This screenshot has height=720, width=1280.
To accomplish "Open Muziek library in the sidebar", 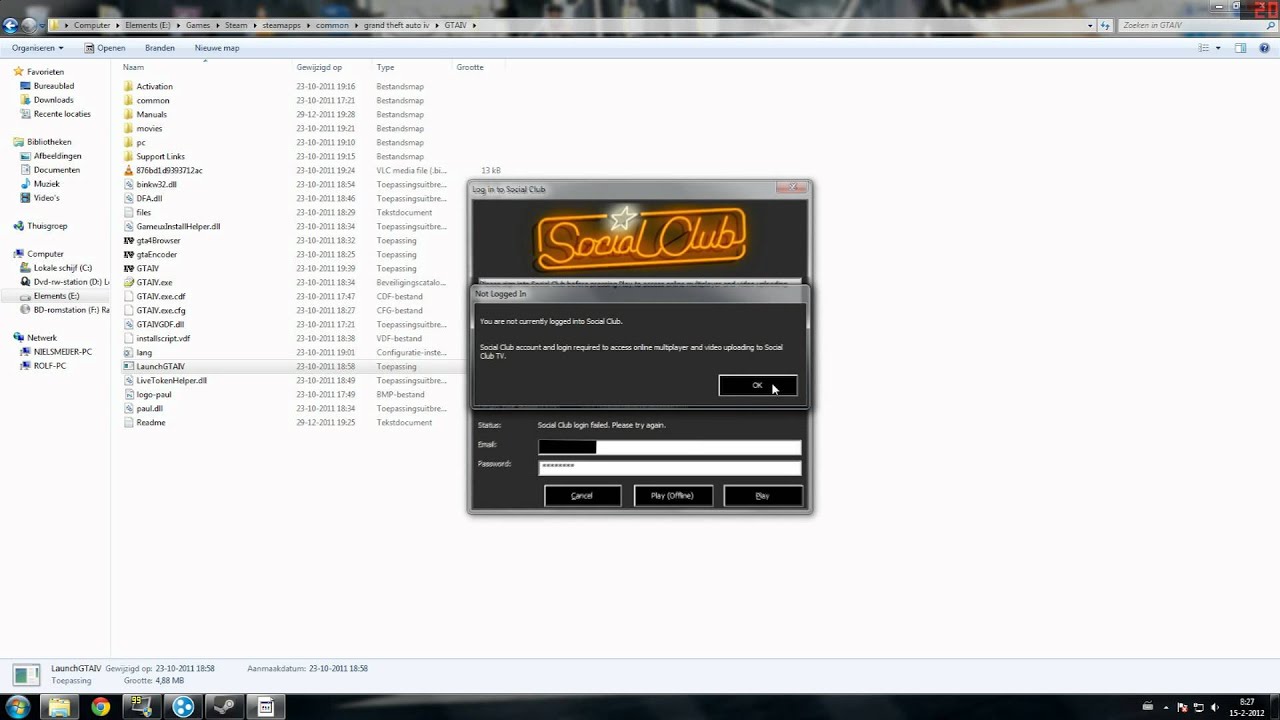I will pos(46,184).
